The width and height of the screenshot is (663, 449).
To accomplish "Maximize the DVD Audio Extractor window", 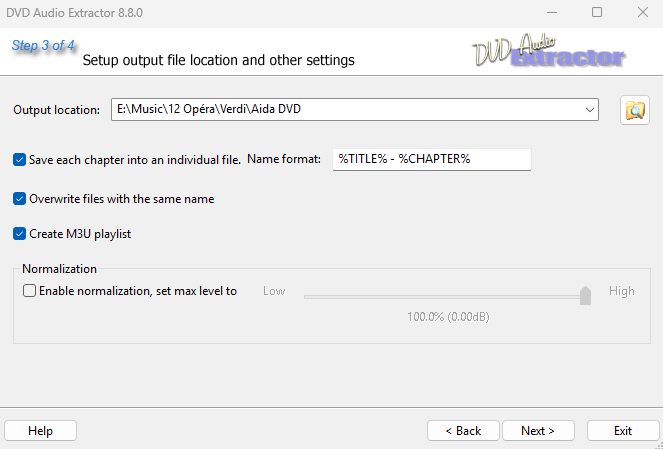I will pyautogui.click(x=597, y=13).
